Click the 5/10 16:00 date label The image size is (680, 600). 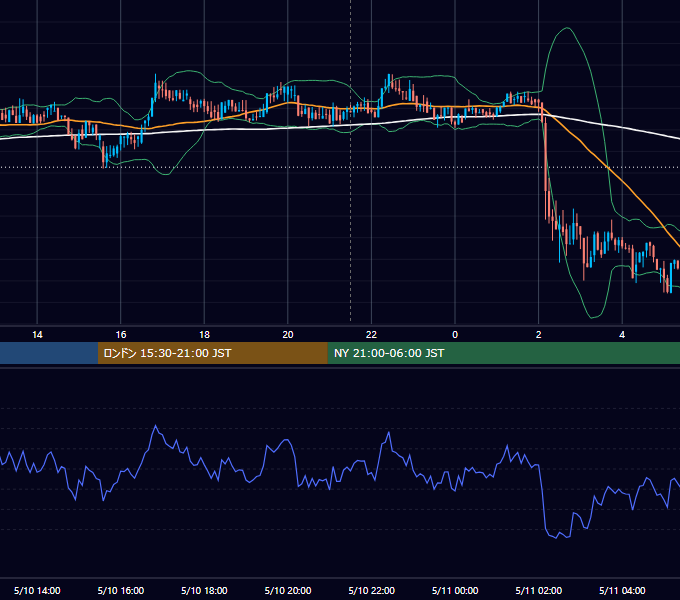[x=121, y=590]
